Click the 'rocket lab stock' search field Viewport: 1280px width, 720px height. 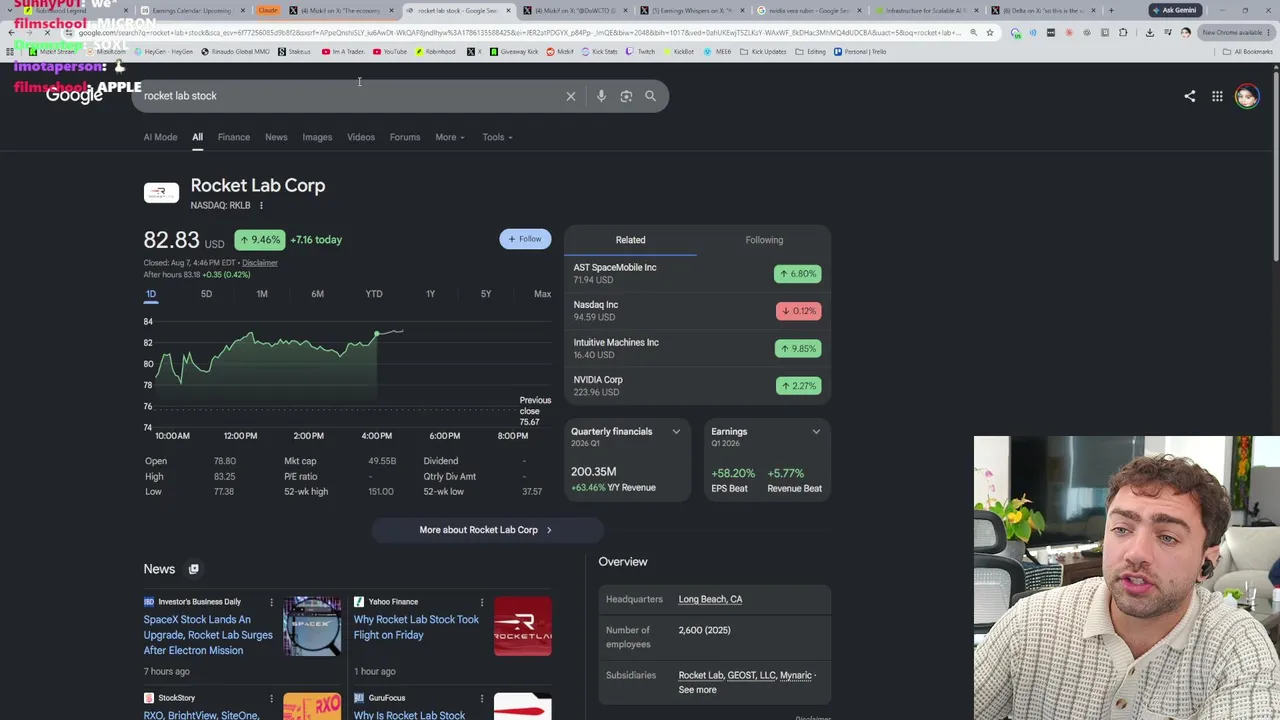pyautogui.click(x=350, y=96)
